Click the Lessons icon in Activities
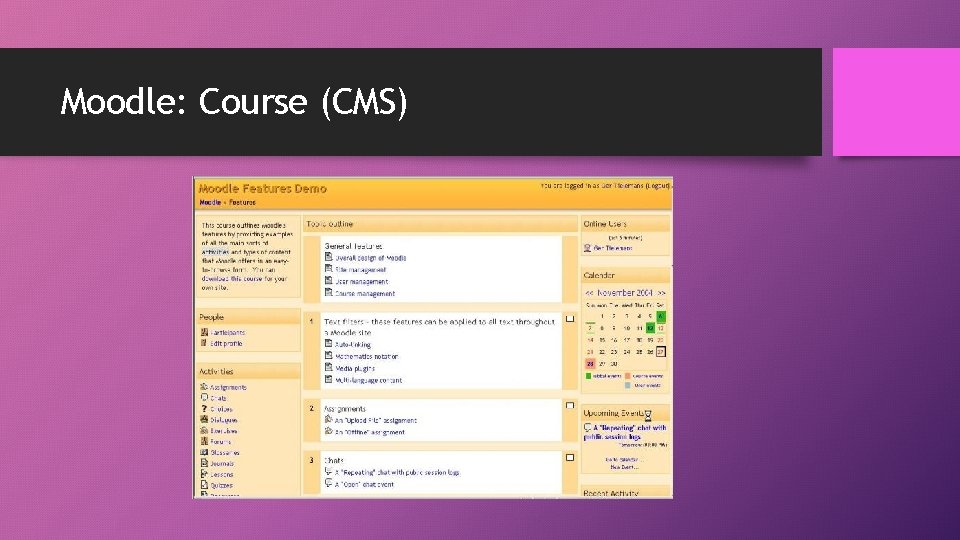This screenshot has height=540, width=960. [x=204, y=474]
